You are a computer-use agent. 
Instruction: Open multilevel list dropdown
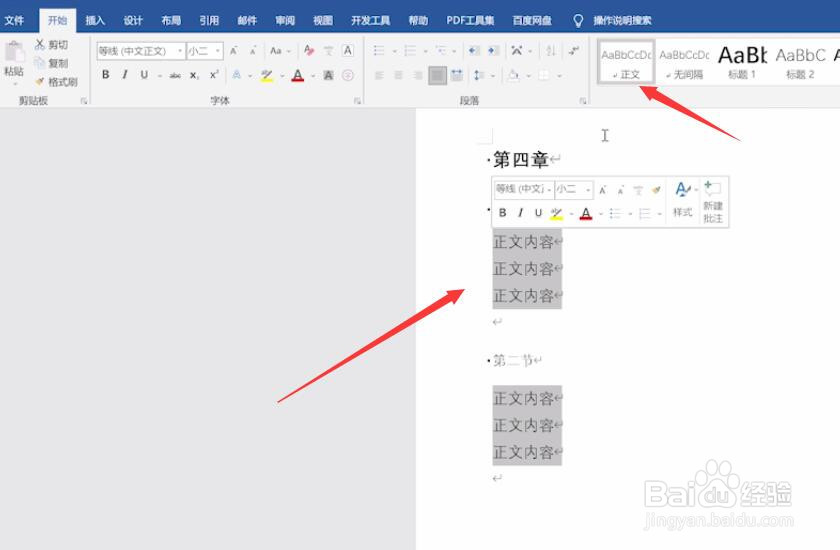(x=454, y=51)
